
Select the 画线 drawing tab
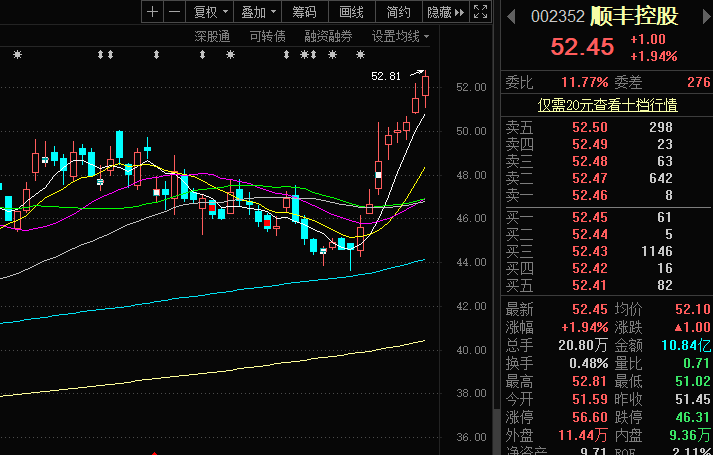point(351,12)
